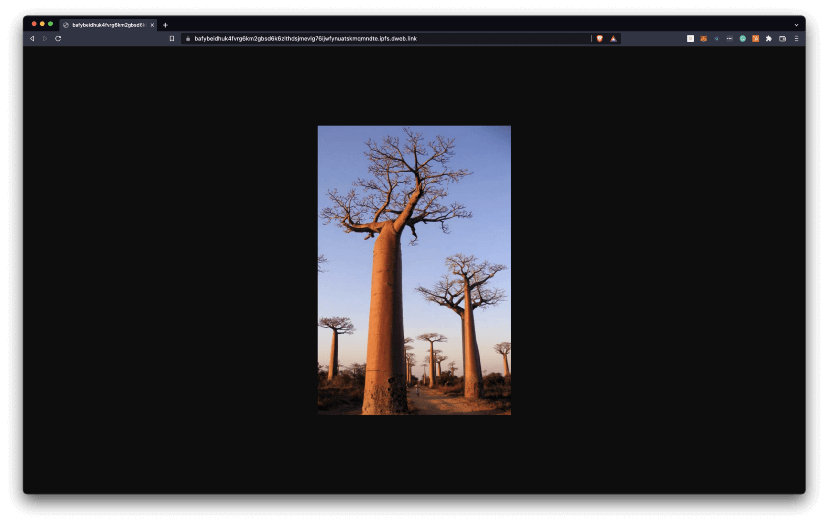View site information via lock icon

click(x=187, y=38)
